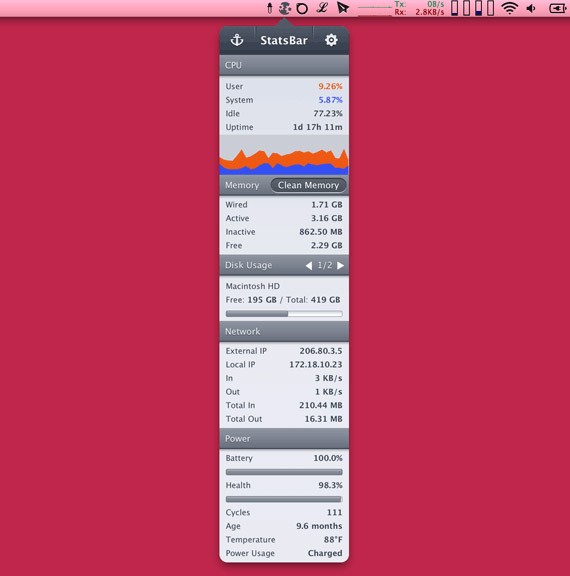Click the Out rate value 1 KB/s
Image resolution: width=570 pixels, height=576 pixels.
[329, 392]
